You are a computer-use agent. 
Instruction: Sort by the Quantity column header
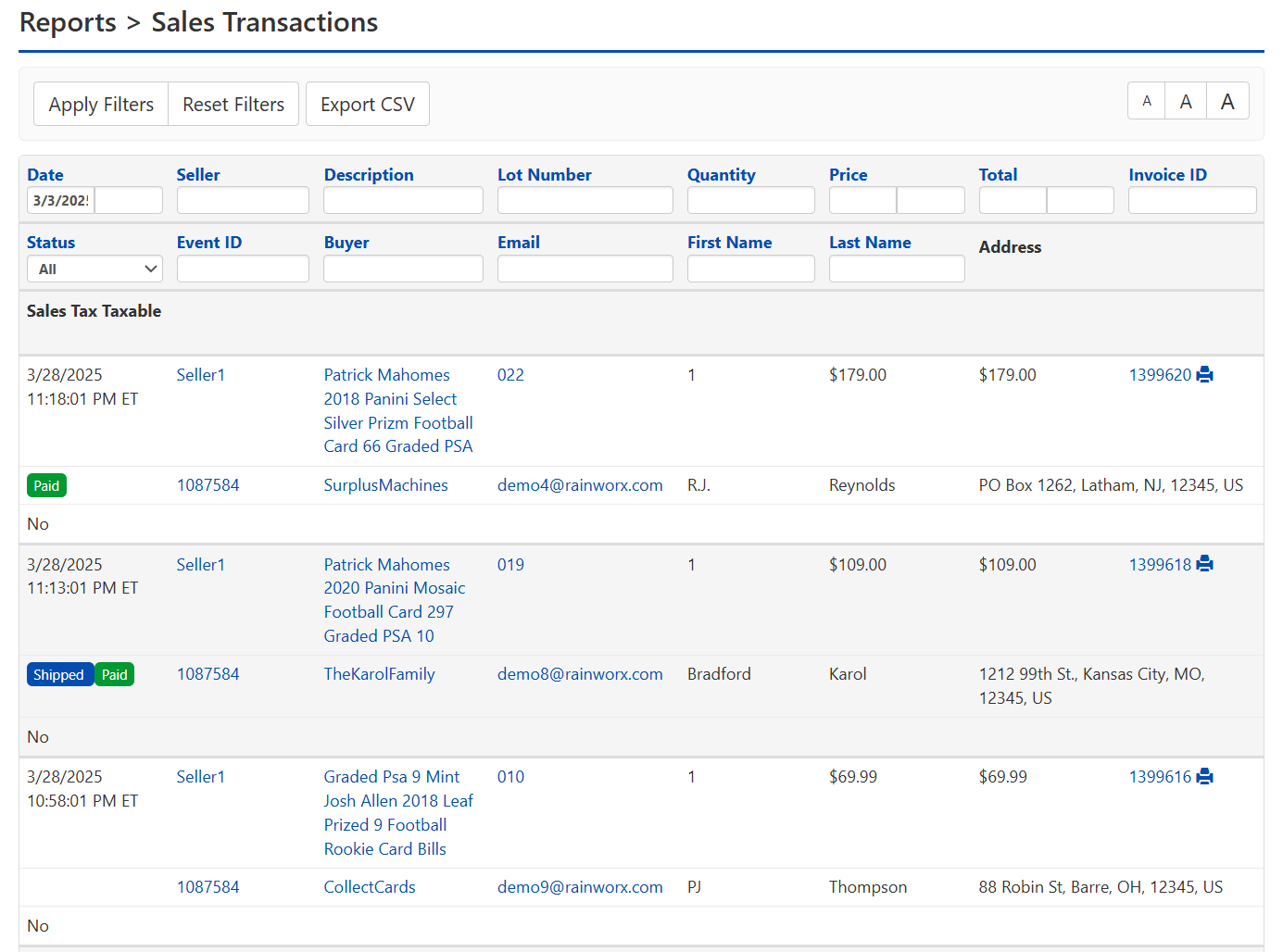[722, 174]
